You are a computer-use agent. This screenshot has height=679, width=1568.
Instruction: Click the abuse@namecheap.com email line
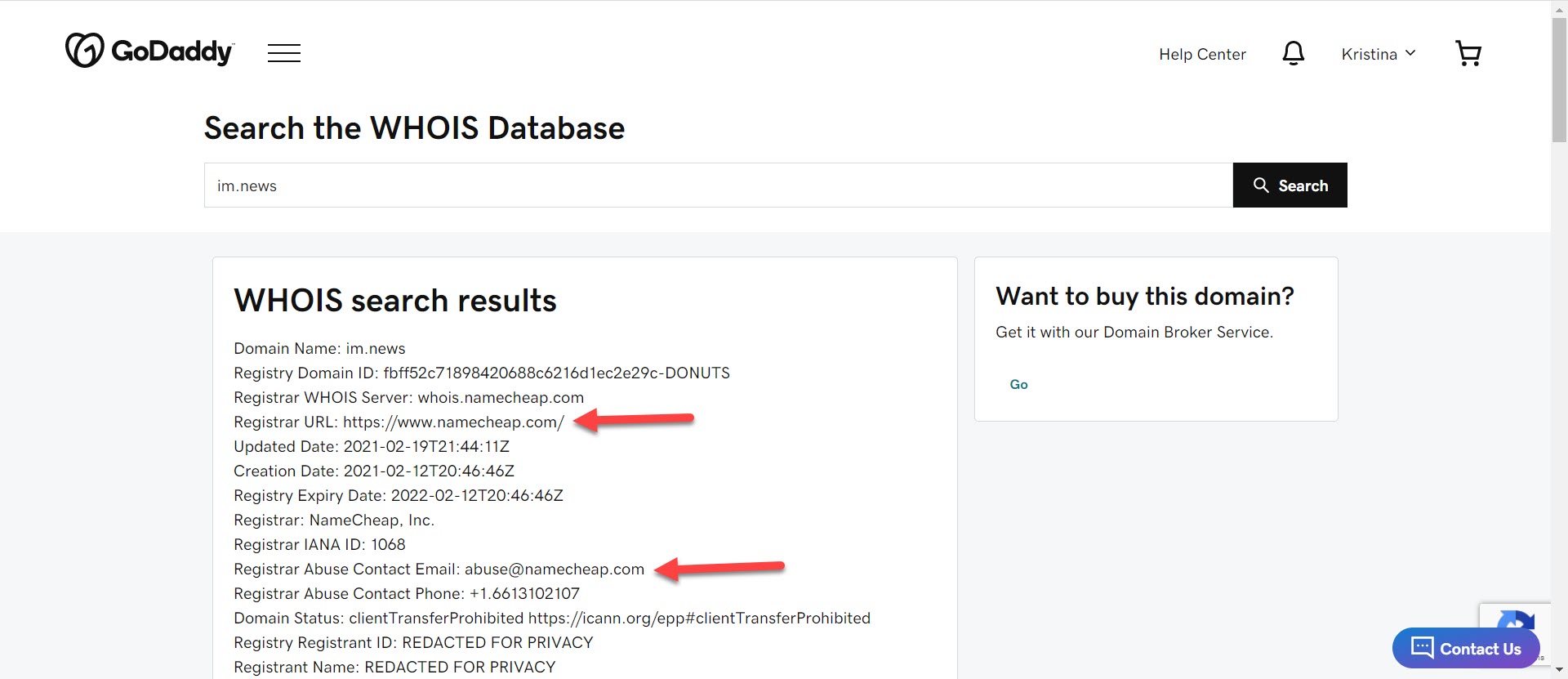439,569
